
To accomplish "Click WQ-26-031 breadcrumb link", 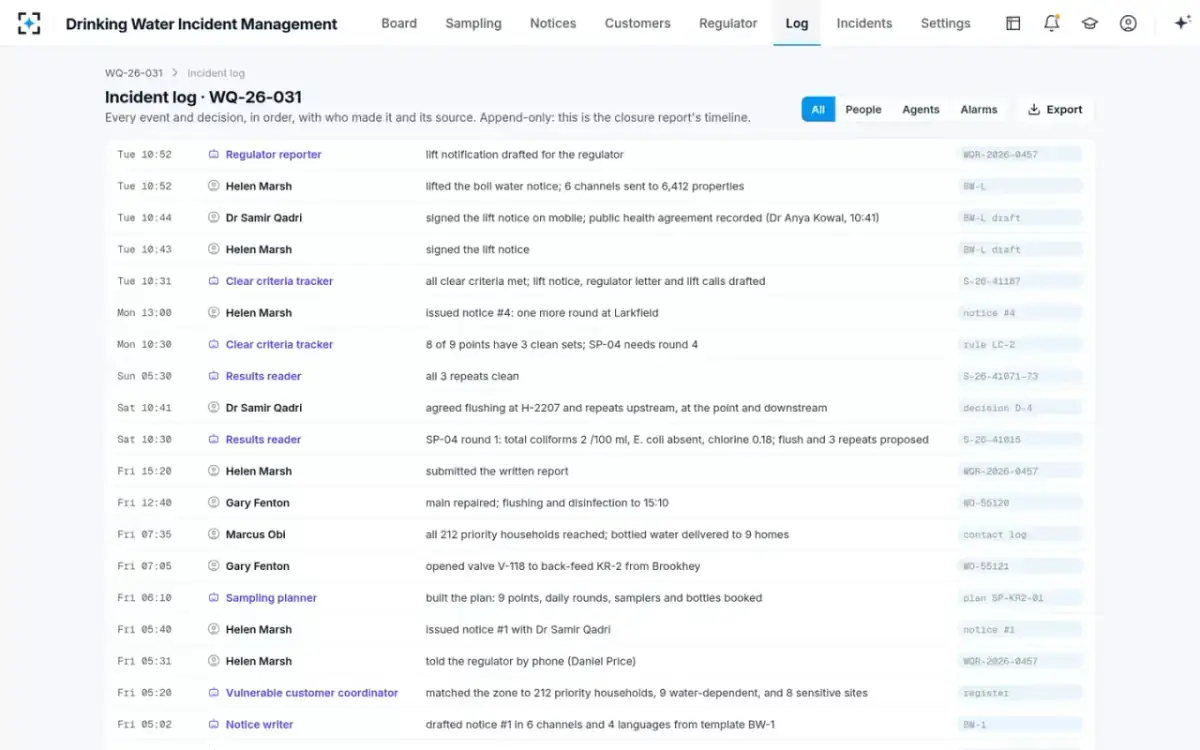I will [134, 73].
